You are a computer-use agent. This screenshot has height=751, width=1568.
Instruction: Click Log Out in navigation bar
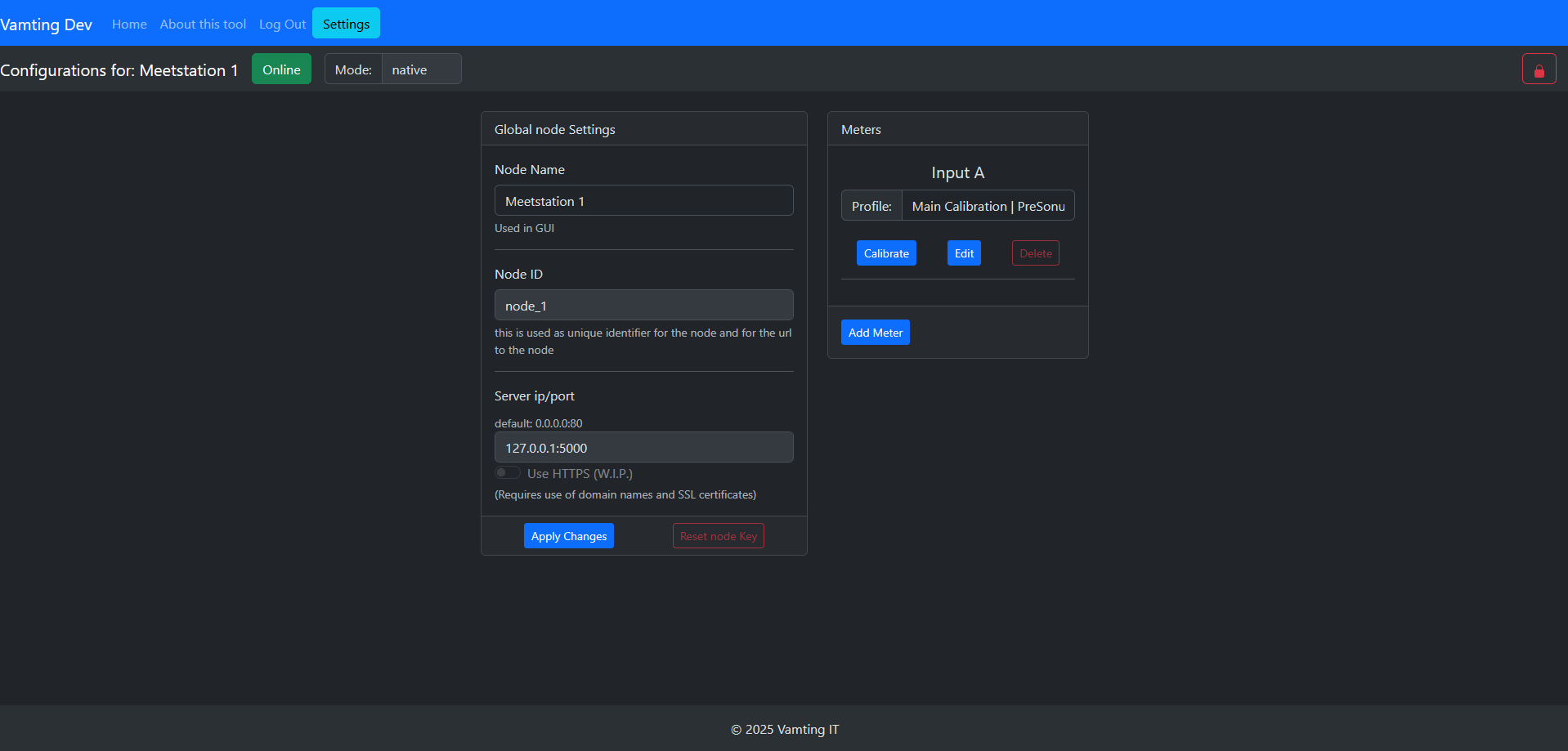pyautogui.click(x=282, y=24)
